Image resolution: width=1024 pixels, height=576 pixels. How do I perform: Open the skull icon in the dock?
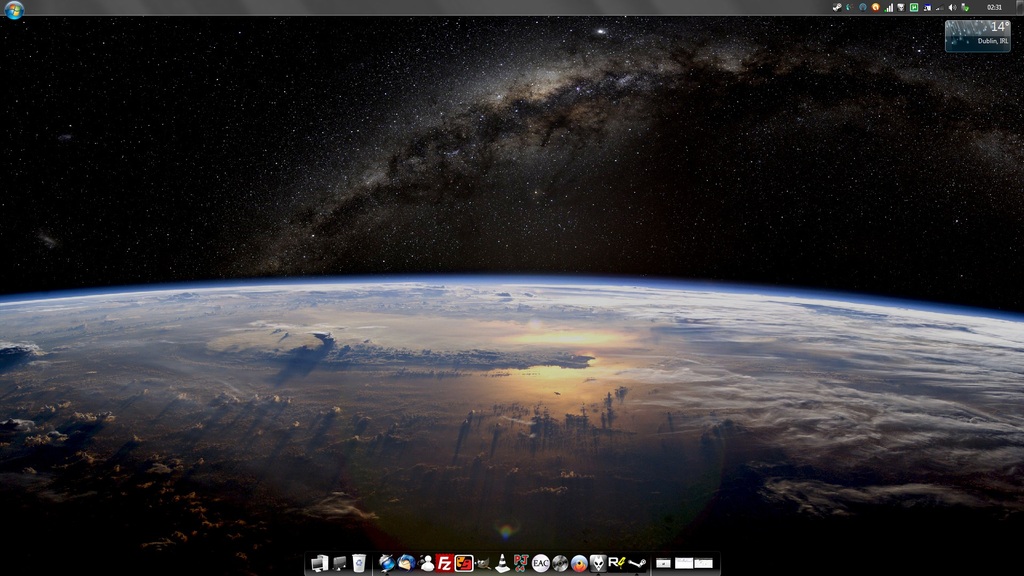pyautogui.click(x=598, y=564)
